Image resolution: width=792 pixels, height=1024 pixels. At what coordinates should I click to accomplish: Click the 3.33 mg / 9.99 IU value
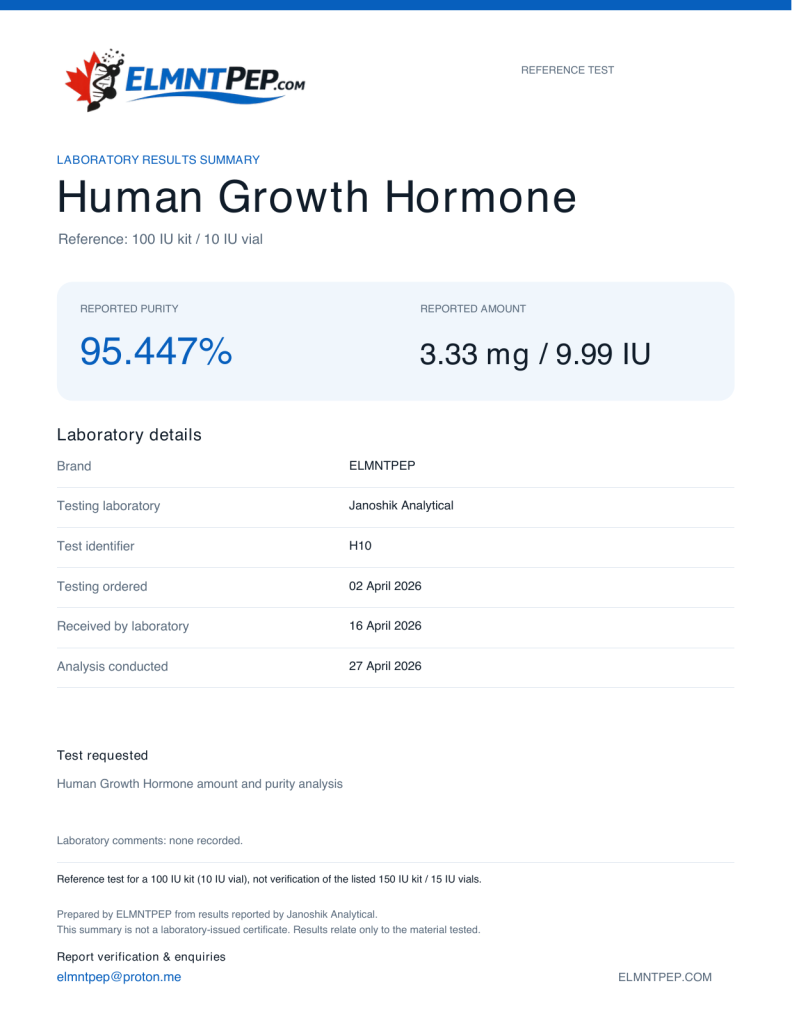[535, 355]
